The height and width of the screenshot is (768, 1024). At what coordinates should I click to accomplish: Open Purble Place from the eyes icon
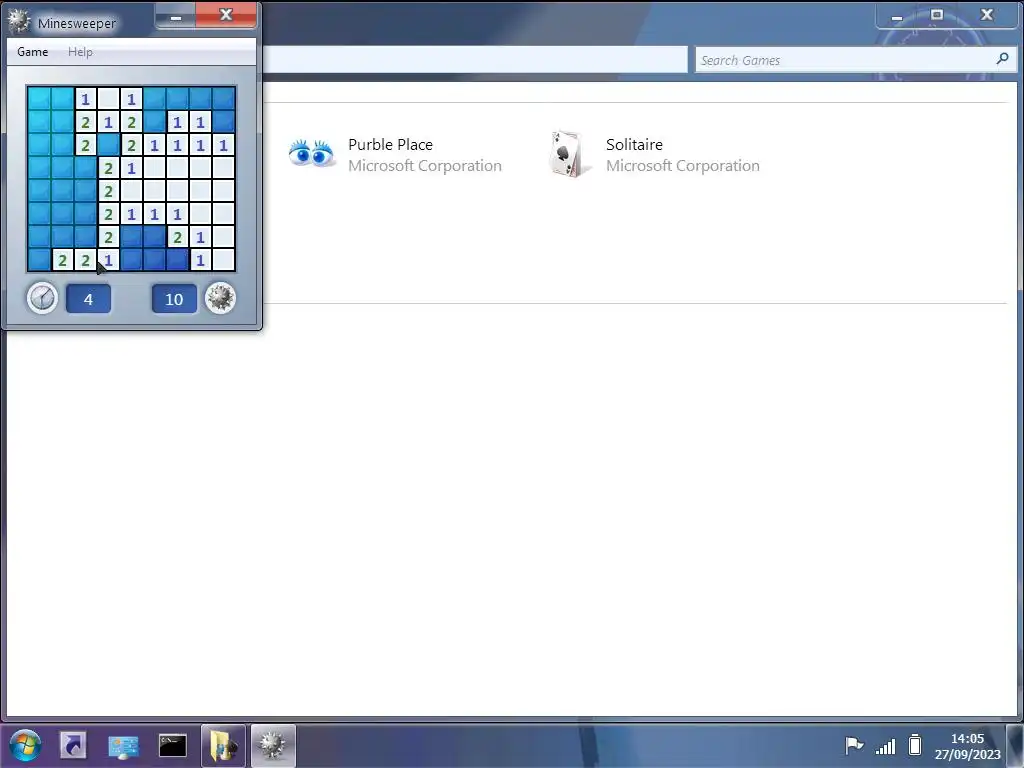coord(311,154)
